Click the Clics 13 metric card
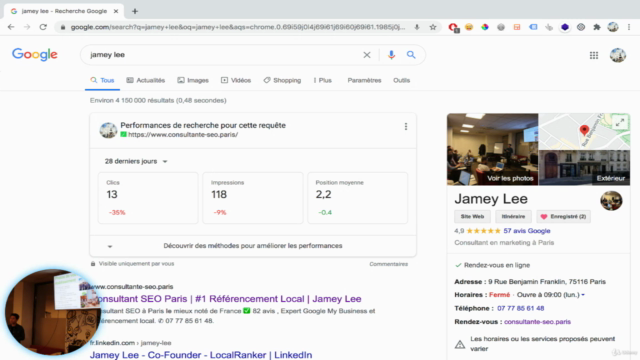Screen dimensions: 640x360 [148, 198]
